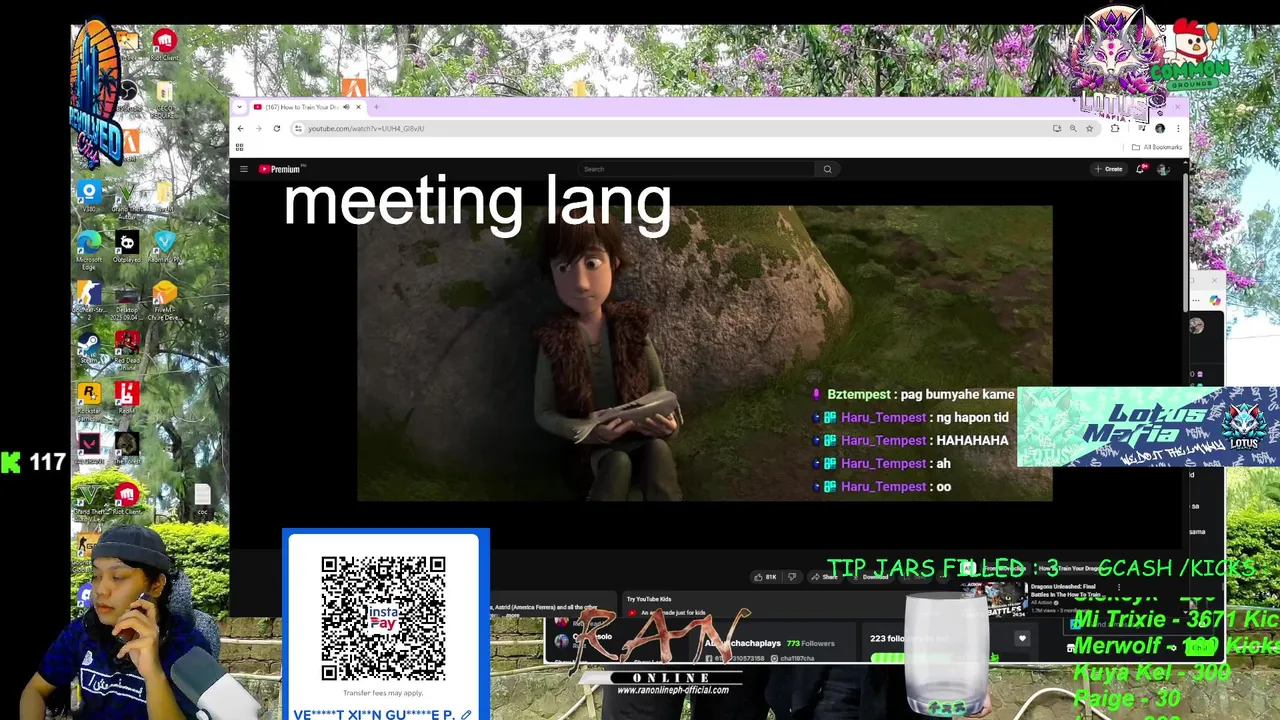1280x720 pixels.
Task: Open a new Chrome tab
Action: (376, 107)
